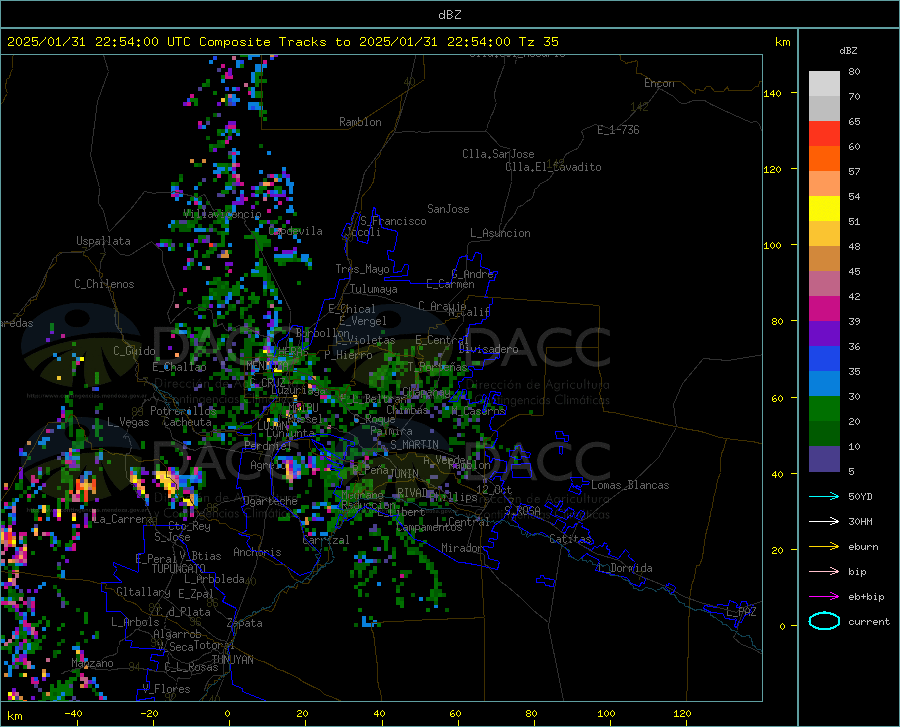
Task: Click the royal blue 35-36 dBZ swatch
Action: click(x=824, y=359)
